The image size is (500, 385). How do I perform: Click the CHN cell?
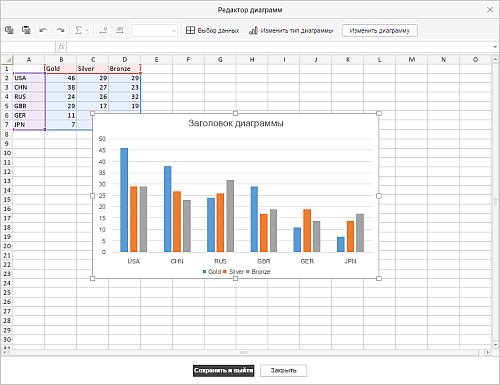(x=29, y=87)
